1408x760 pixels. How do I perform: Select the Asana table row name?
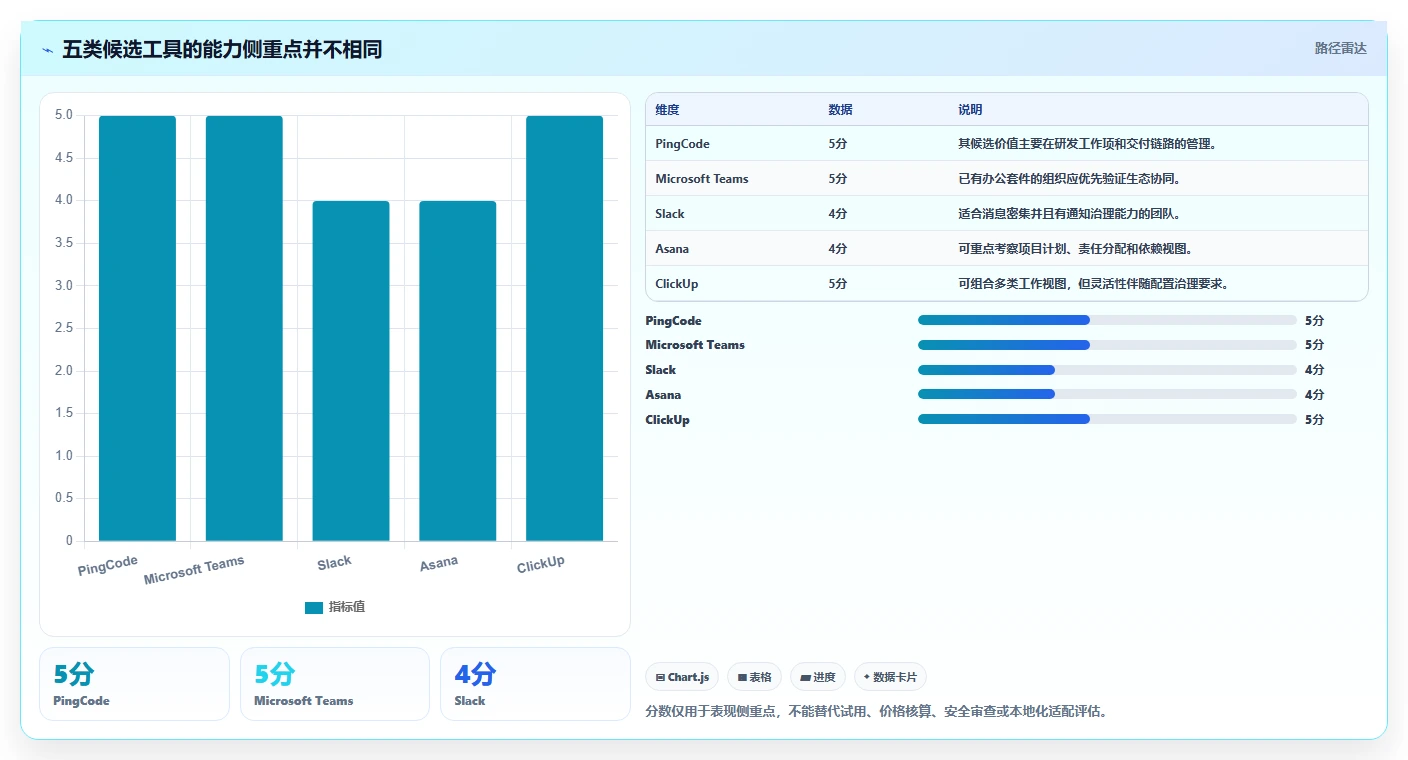[672, 249]
